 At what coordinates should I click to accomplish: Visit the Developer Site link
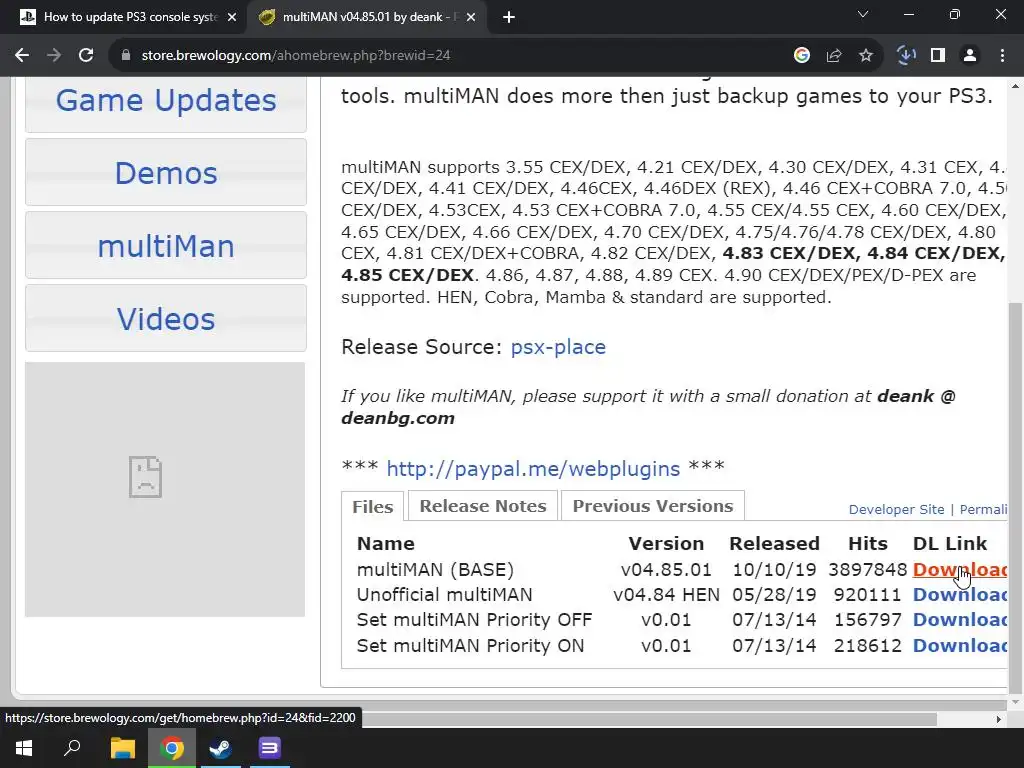coord(896,509)
